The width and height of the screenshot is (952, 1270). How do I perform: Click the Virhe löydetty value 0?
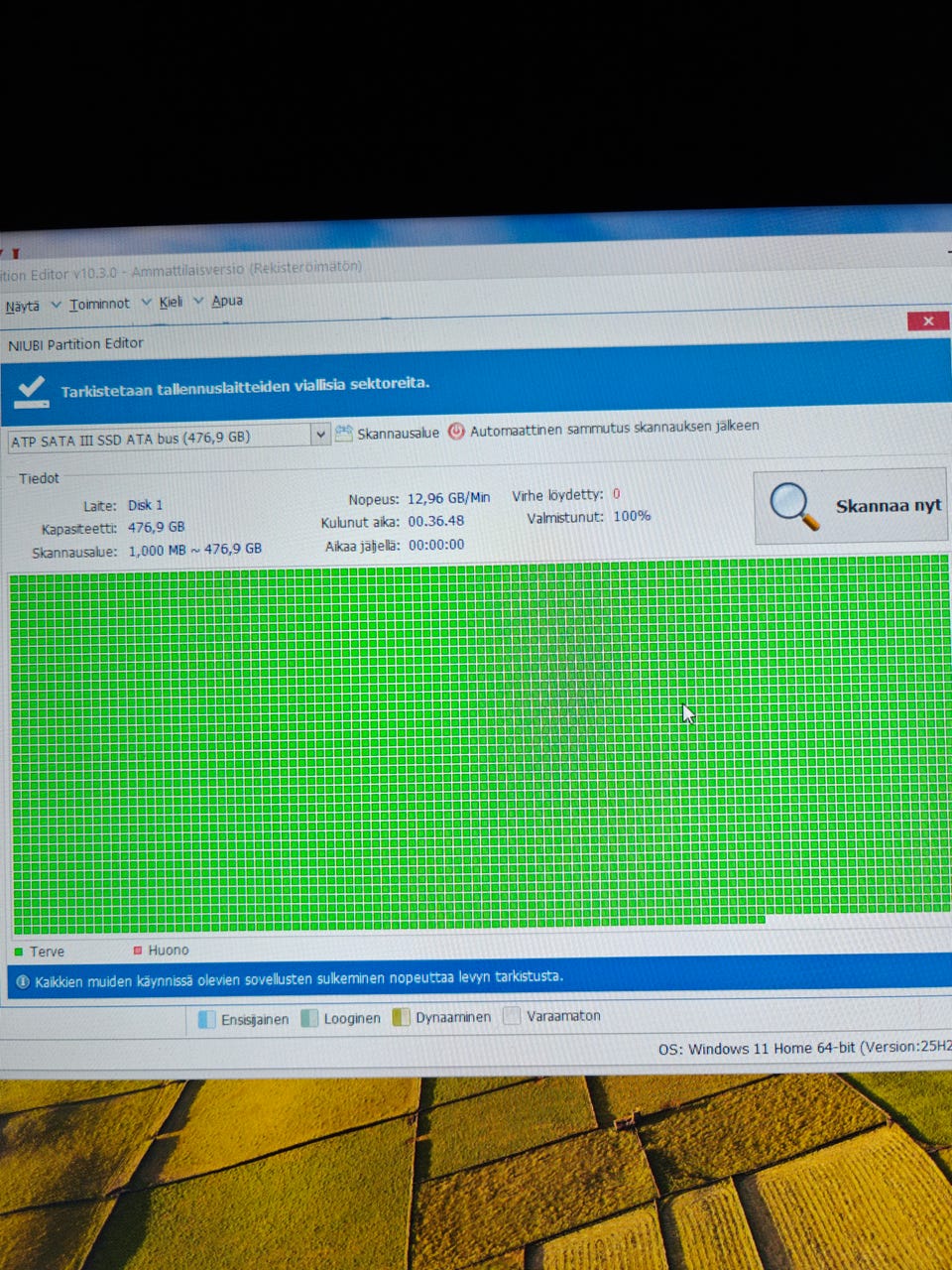616,493
